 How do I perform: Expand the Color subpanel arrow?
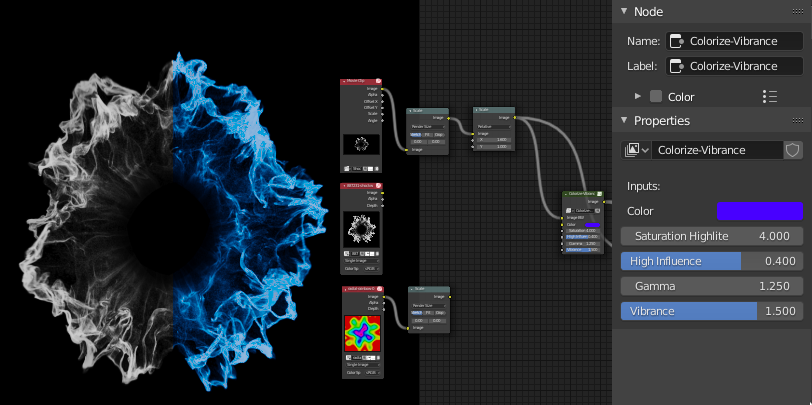638,97
